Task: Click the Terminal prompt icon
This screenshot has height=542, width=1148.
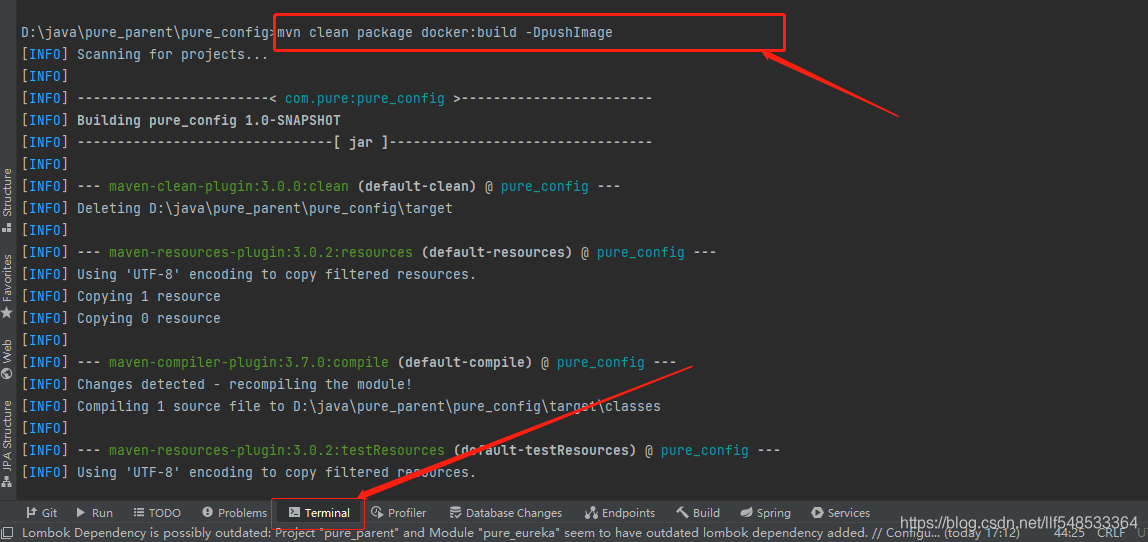Action: (294, 513)
